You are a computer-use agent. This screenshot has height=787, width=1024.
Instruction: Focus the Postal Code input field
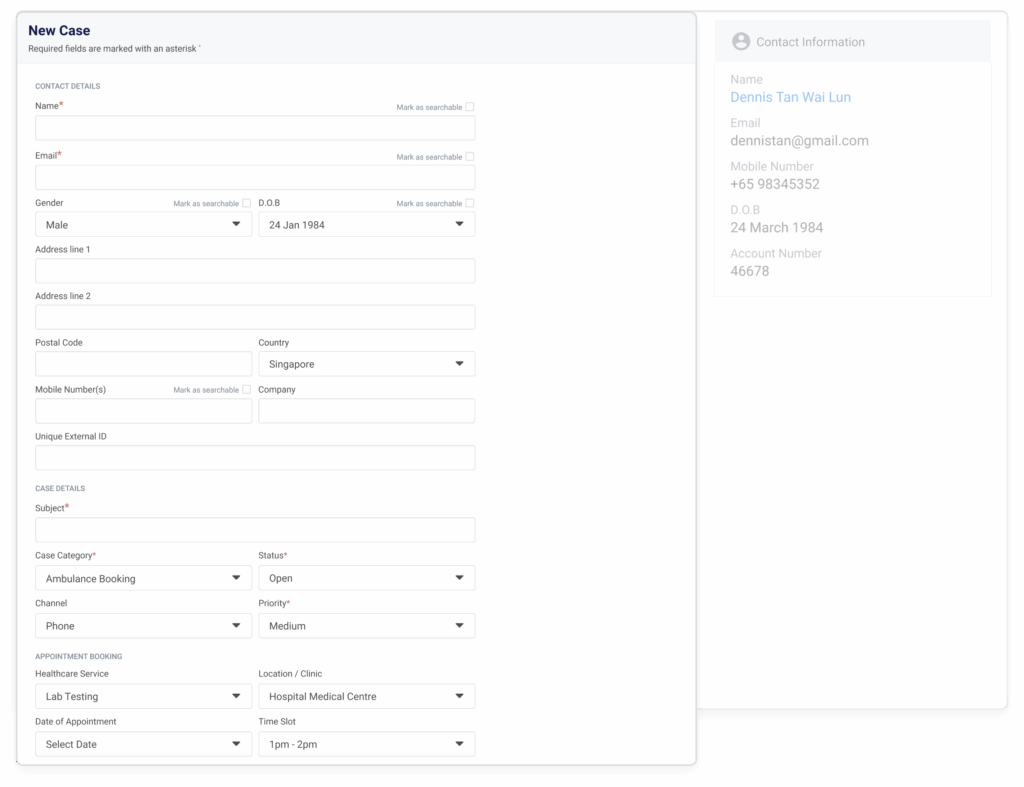(143, 364)
